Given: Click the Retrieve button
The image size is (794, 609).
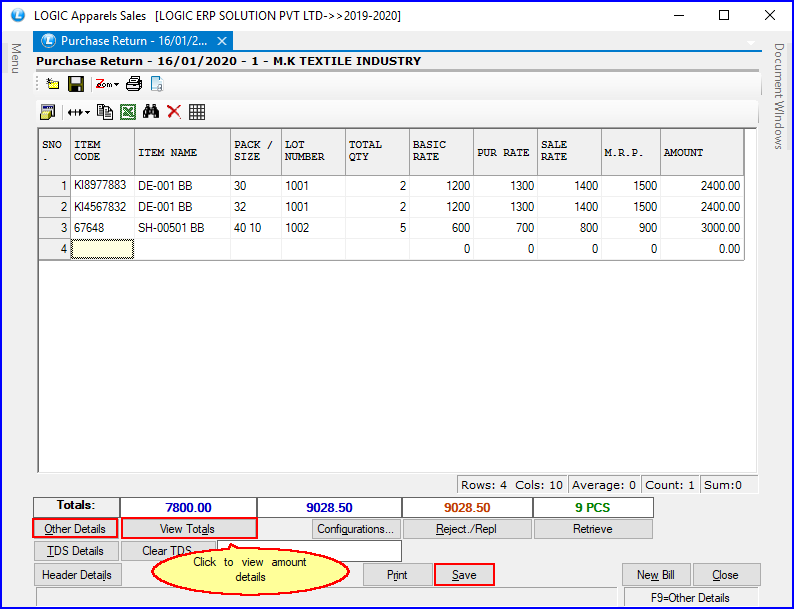Looking at the screenshot, I should pyautogui.click(x=593, y=529).
